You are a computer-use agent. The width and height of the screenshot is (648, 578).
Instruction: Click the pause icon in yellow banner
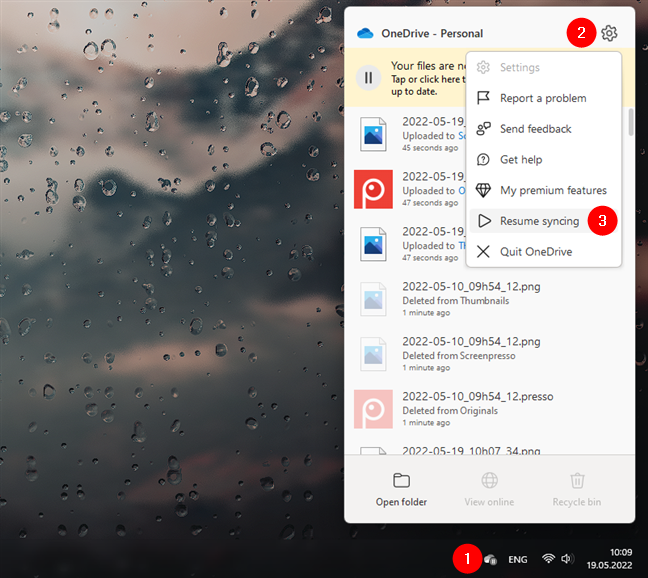pos(368,78)
